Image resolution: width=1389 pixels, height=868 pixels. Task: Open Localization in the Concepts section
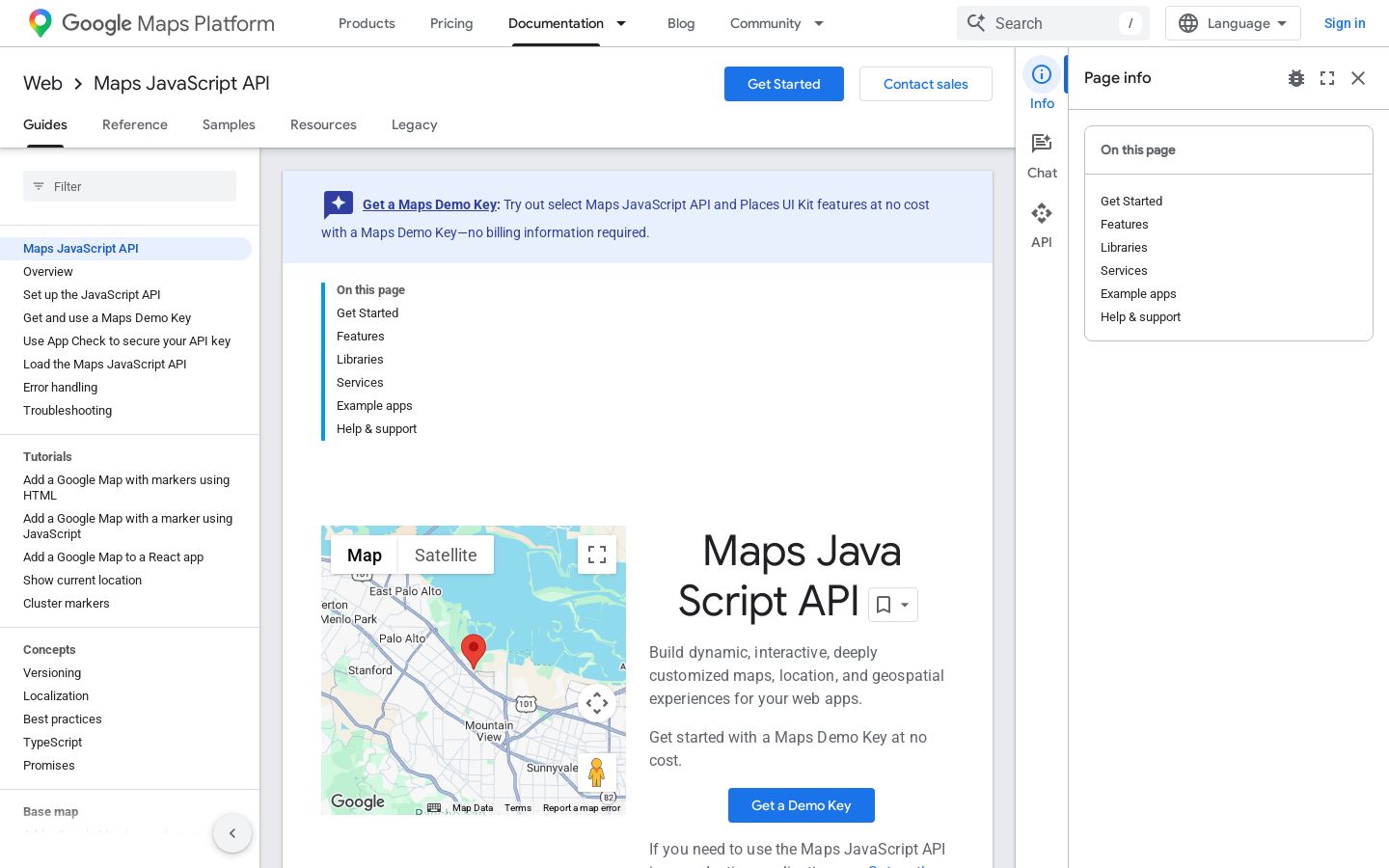[x=56, y=696]
